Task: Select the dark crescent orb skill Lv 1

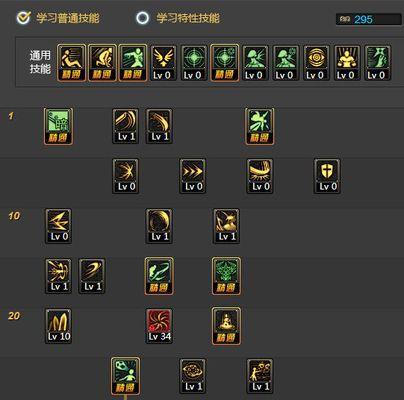Action: [159, 226]
